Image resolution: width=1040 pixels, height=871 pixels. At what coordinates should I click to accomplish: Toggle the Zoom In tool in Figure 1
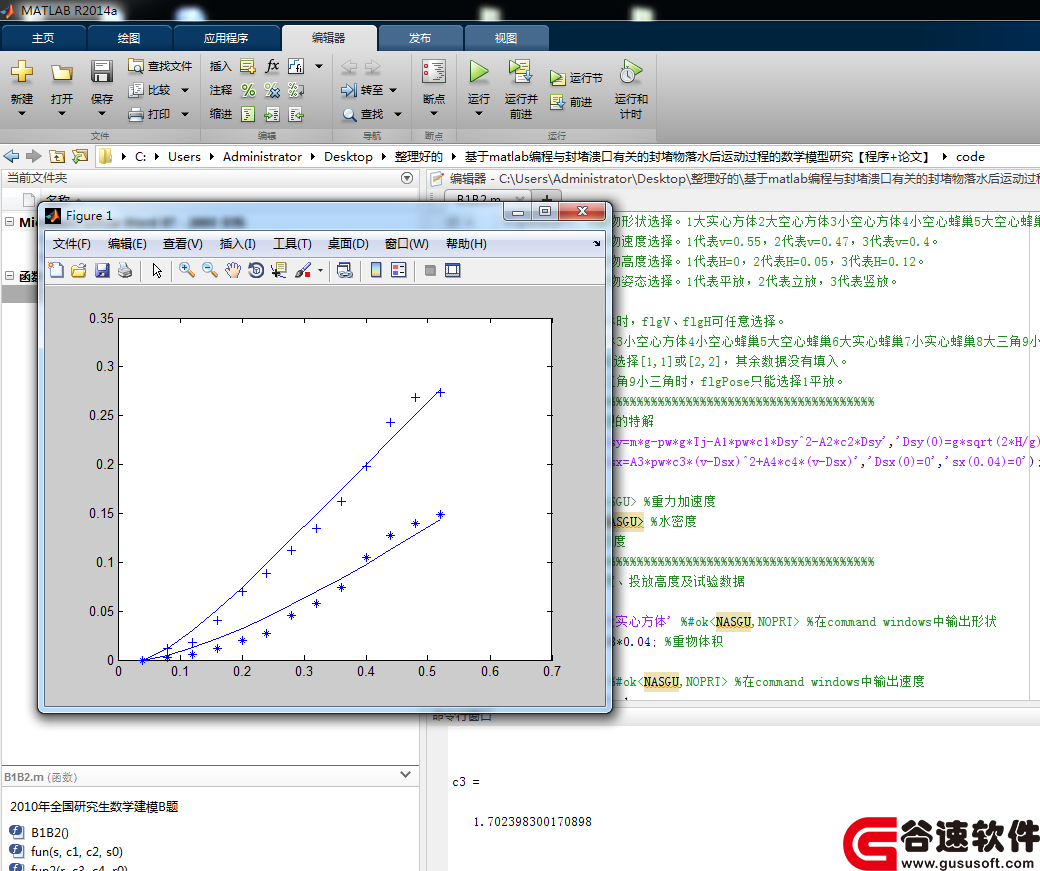pyautogui.click(x=187, y=270)
